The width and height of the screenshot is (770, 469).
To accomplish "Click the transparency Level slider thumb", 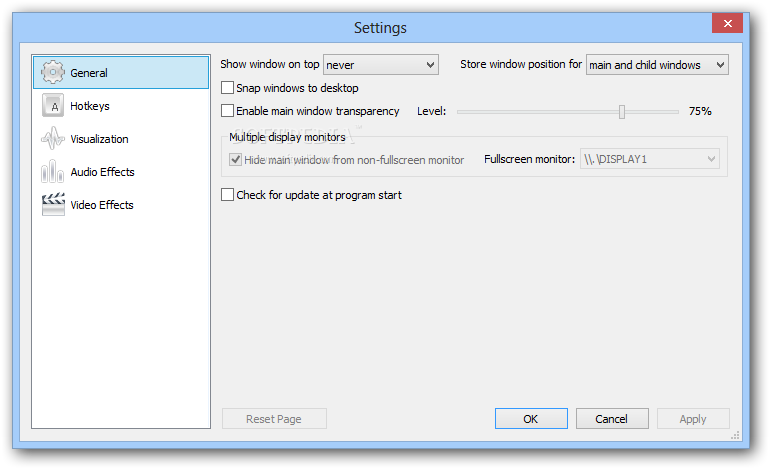I will (622, 112).
